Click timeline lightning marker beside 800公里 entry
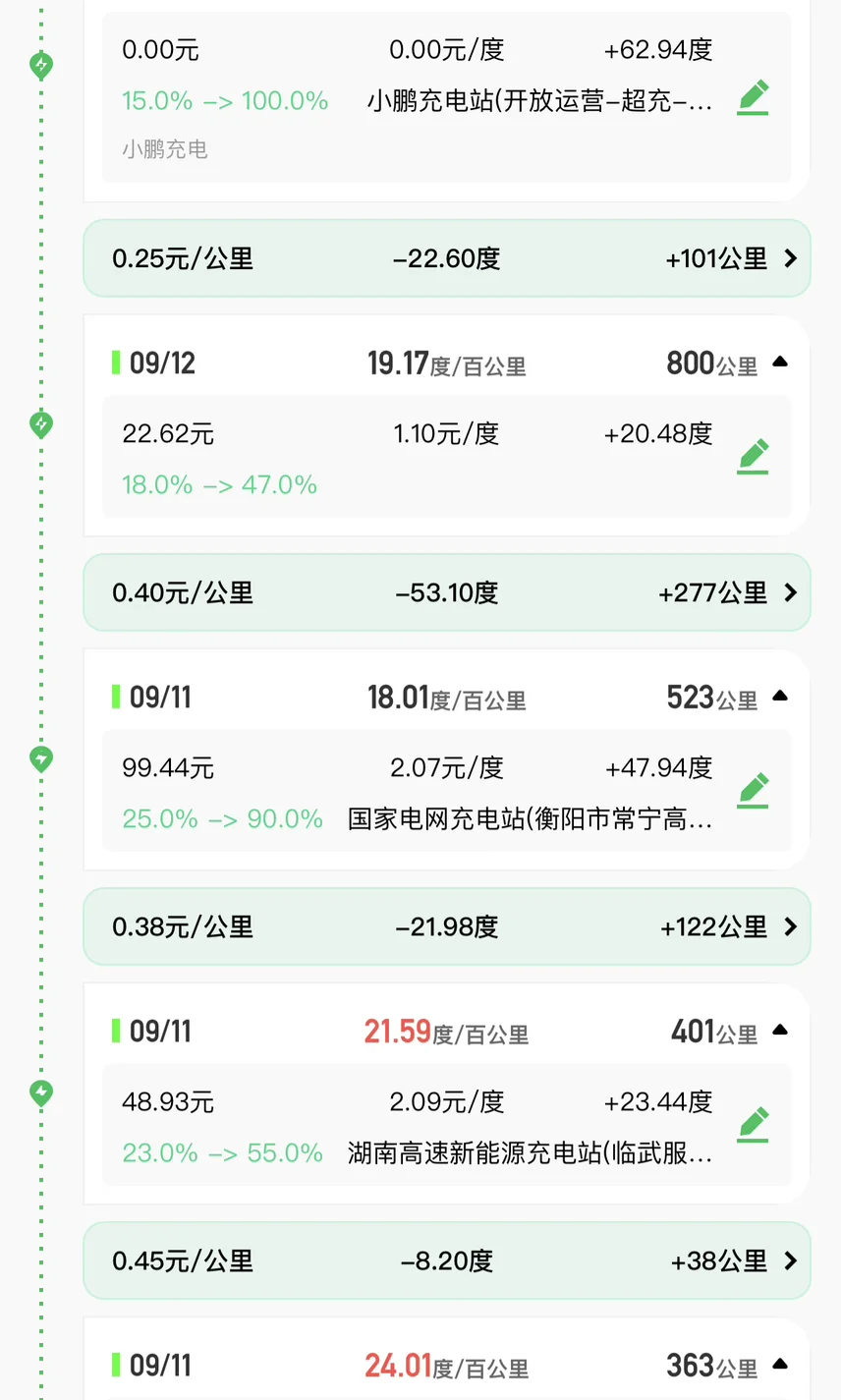This screenshot has width=841, height=1400. click(41, 424)
